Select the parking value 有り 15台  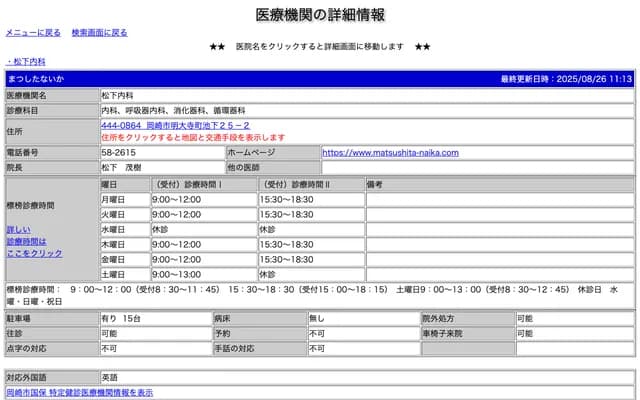click(121, 318)
